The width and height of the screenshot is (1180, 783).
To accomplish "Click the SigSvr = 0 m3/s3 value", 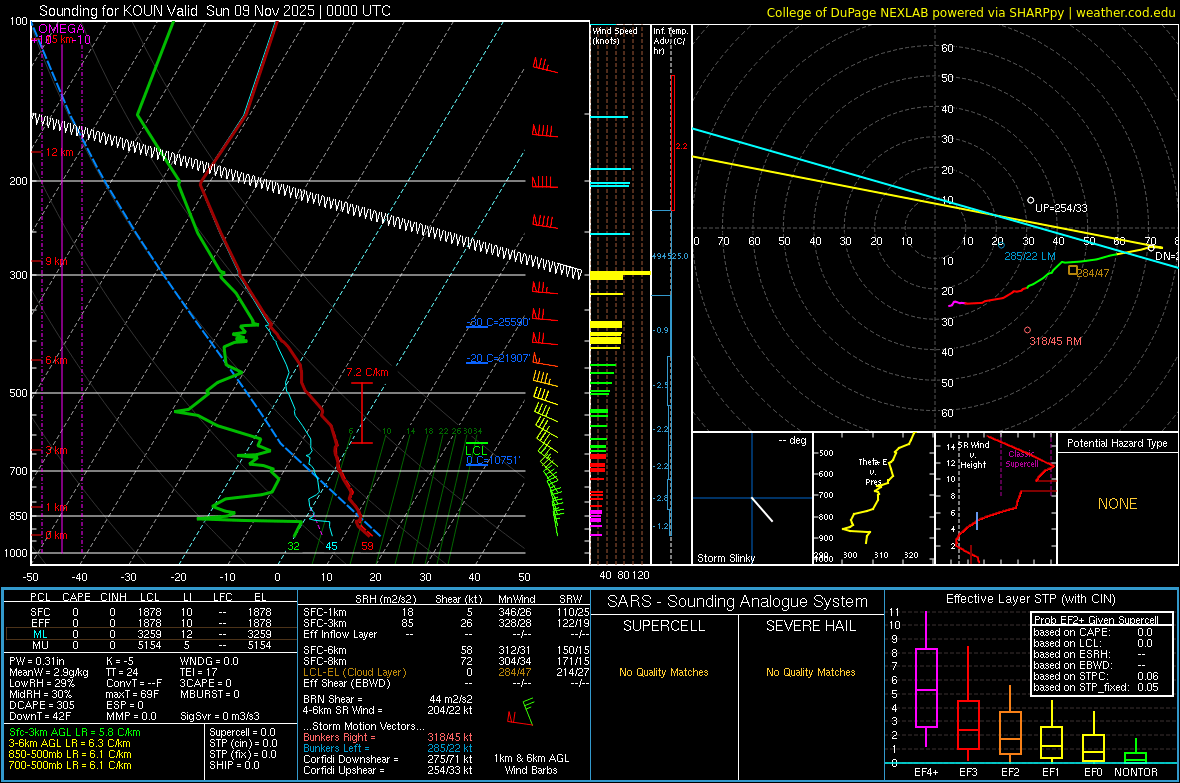I will click(220, 717).
